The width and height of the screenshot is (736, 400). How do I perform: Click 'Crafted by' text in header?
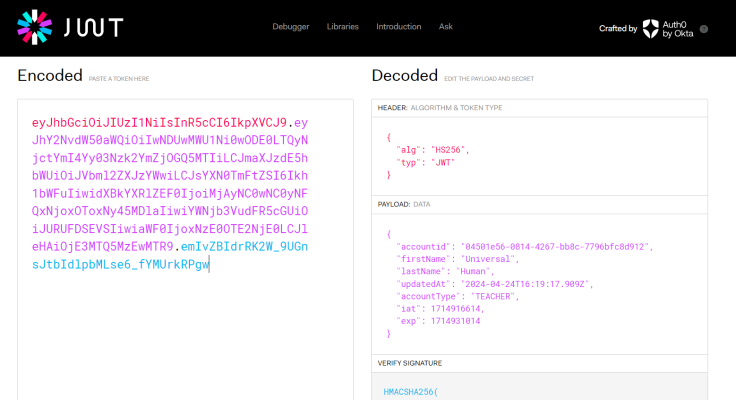[618, 29]
